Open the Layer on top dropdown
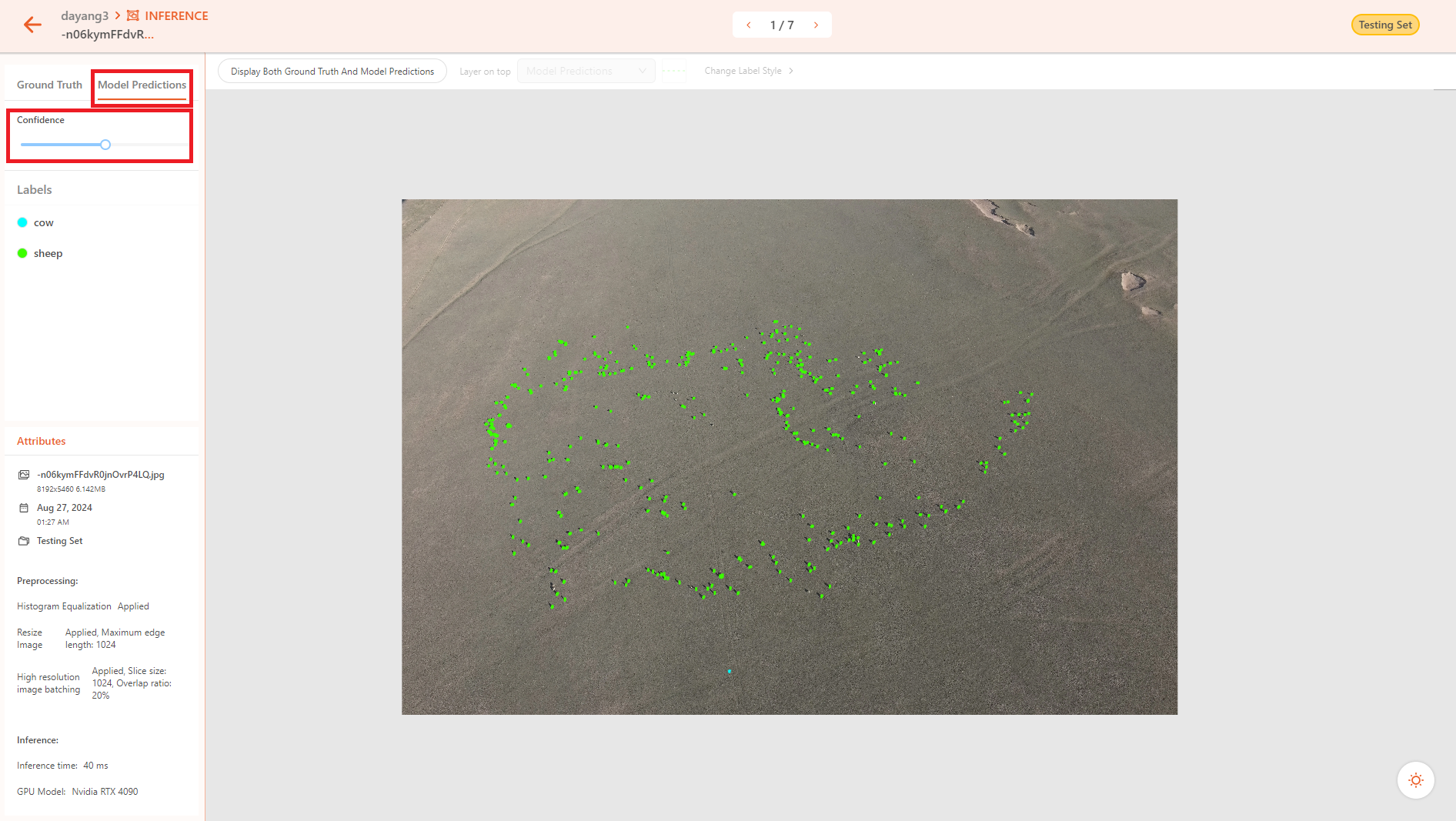 point(586,71)
